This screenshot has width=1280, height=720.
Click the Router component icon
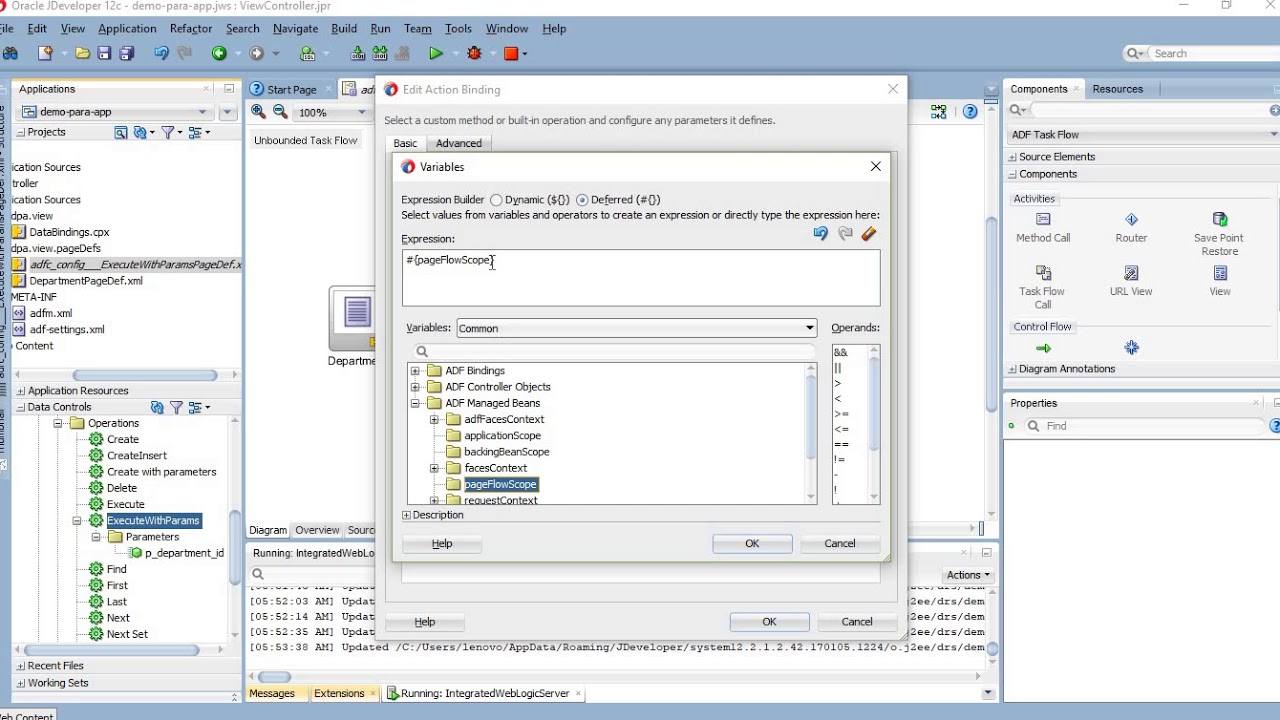click(1131, 219)
